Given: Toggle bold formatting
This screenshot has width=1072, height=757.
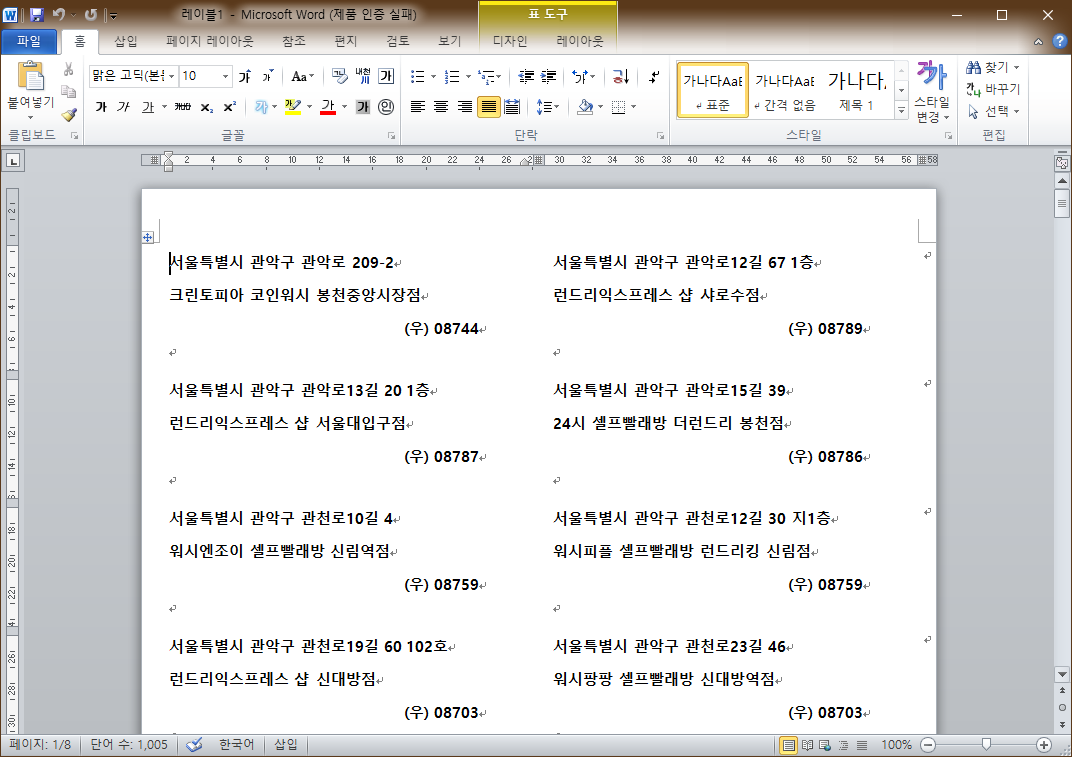Looking at the screenshot, I should pyautogui.click(x=101, y=107).
